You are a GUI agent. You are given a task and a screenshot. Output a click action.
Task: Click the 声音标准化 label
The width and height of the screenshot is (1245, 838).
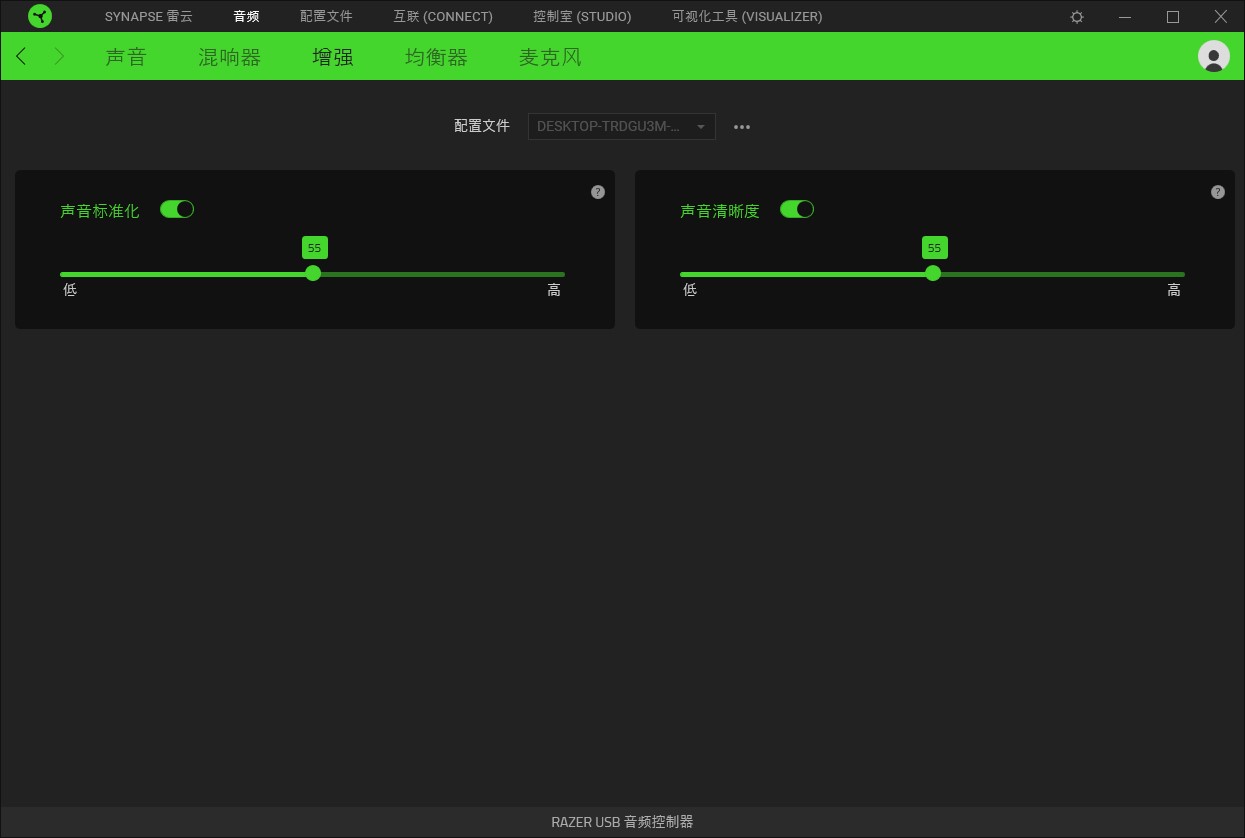tap(100, 211)
